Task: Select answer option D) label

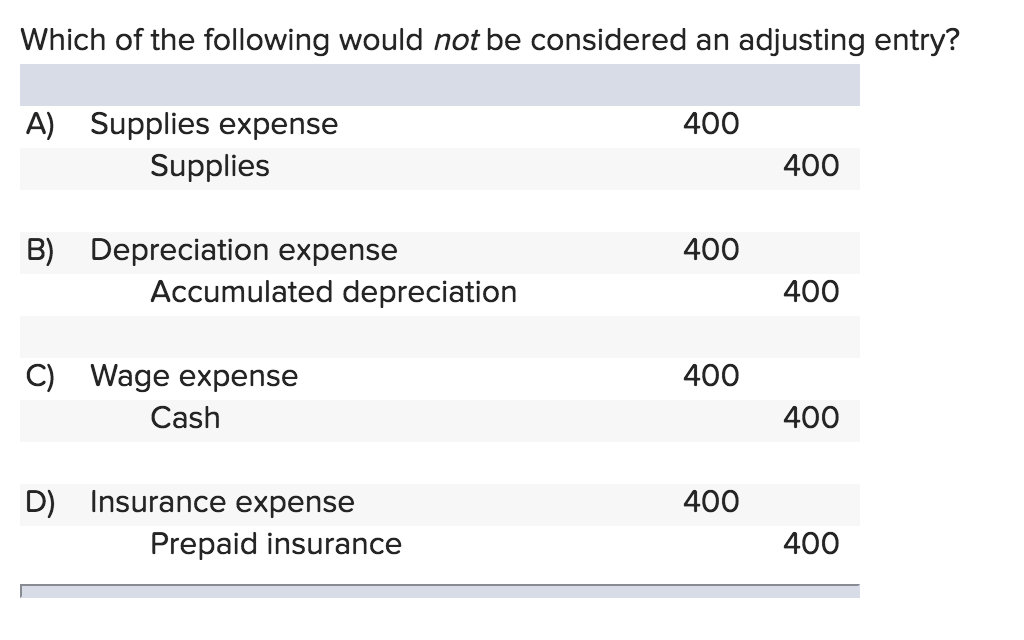Action: coord(40,502)
